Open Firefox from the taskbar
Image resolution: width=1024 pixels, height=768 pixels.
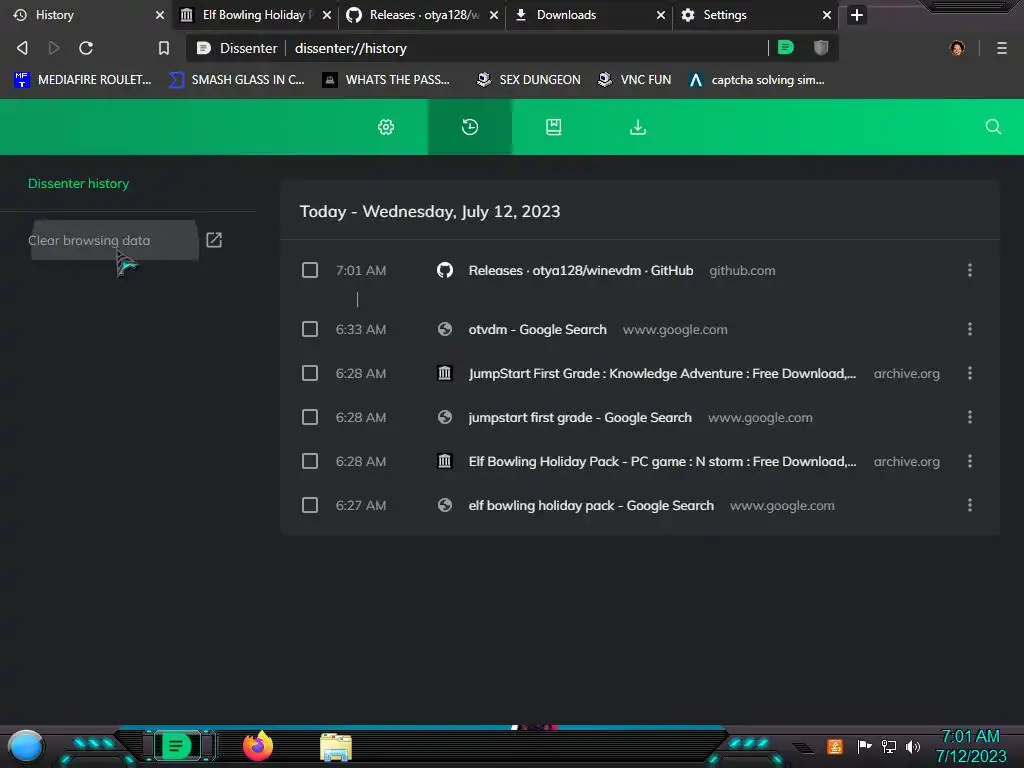pos(257,746)
